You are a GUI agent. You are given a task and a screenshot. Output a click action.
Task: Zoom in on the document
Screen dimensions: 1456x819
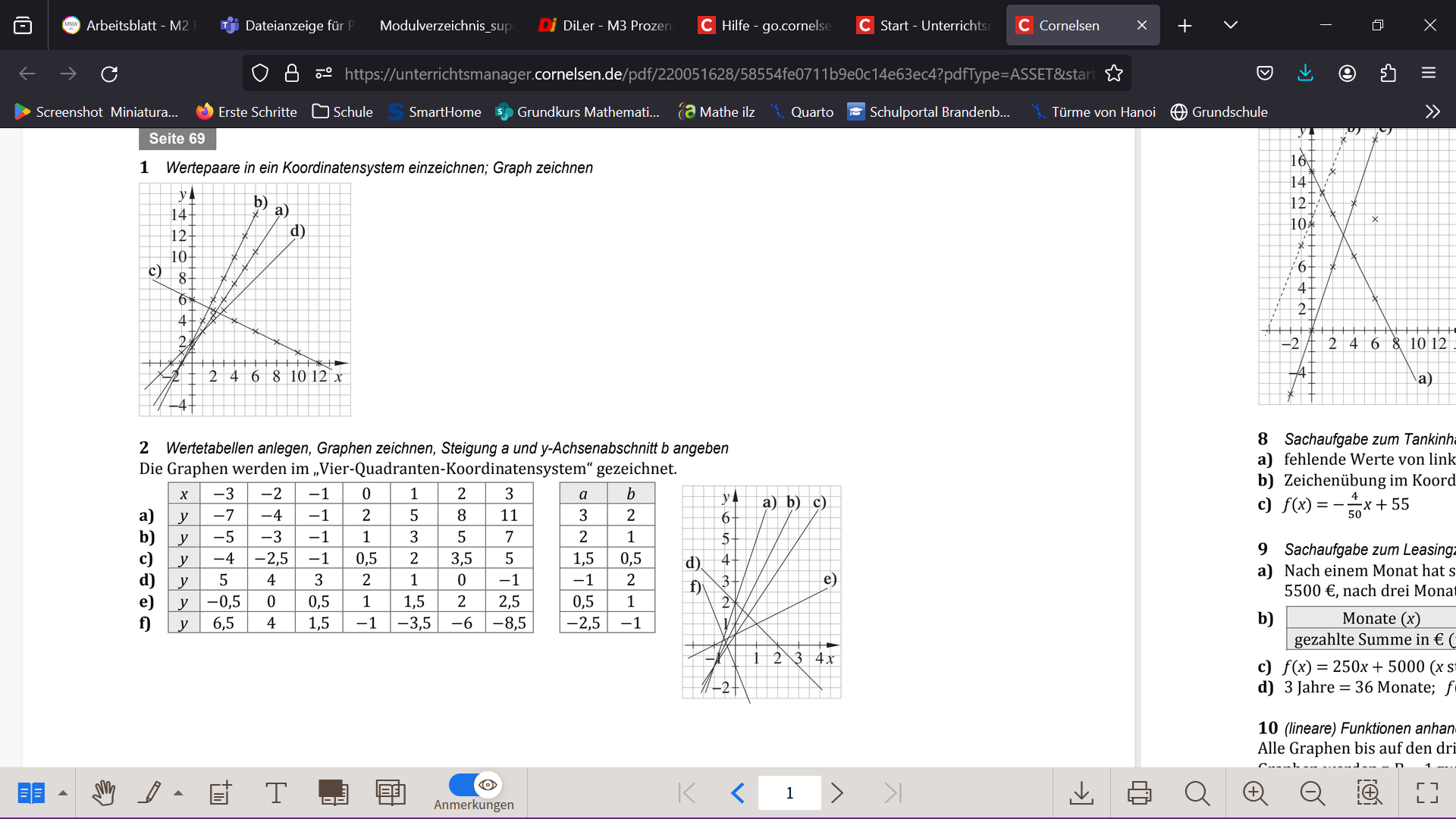[1255, 793]
